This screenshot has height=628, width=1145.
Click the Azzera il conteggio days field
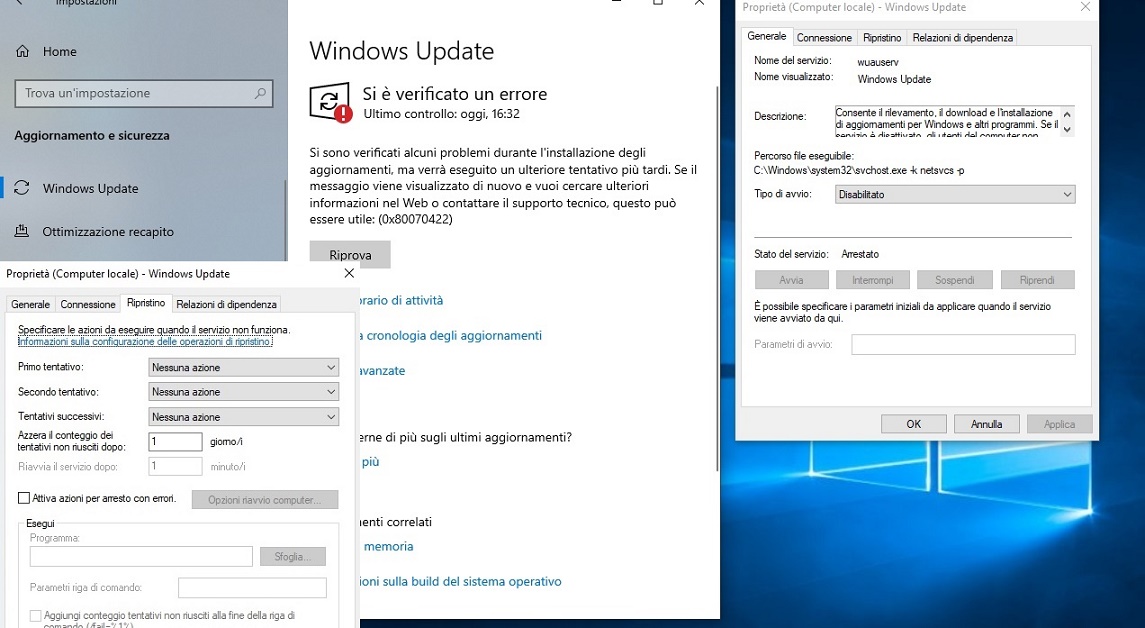click(x=175, y=441)
